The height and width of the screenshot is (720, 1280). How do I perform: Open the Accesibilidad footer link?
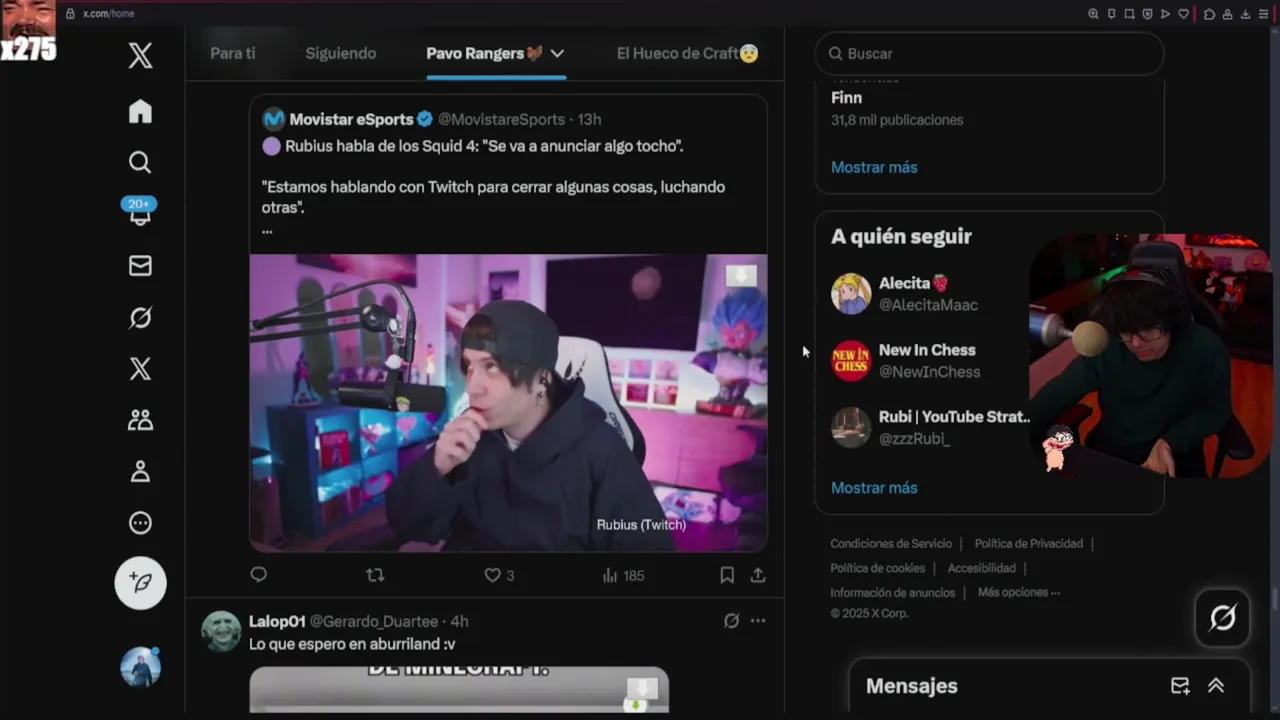tap(982, 568)
